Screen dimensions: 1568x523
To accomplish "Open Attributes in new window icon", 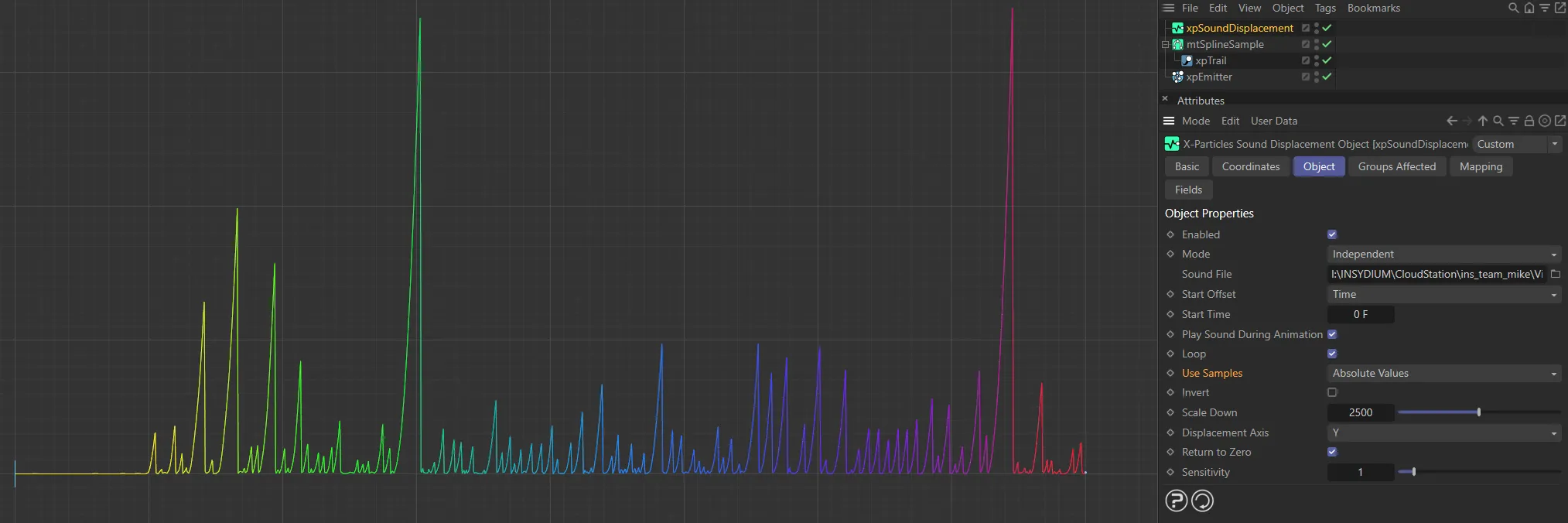I will pos(1560,121).
